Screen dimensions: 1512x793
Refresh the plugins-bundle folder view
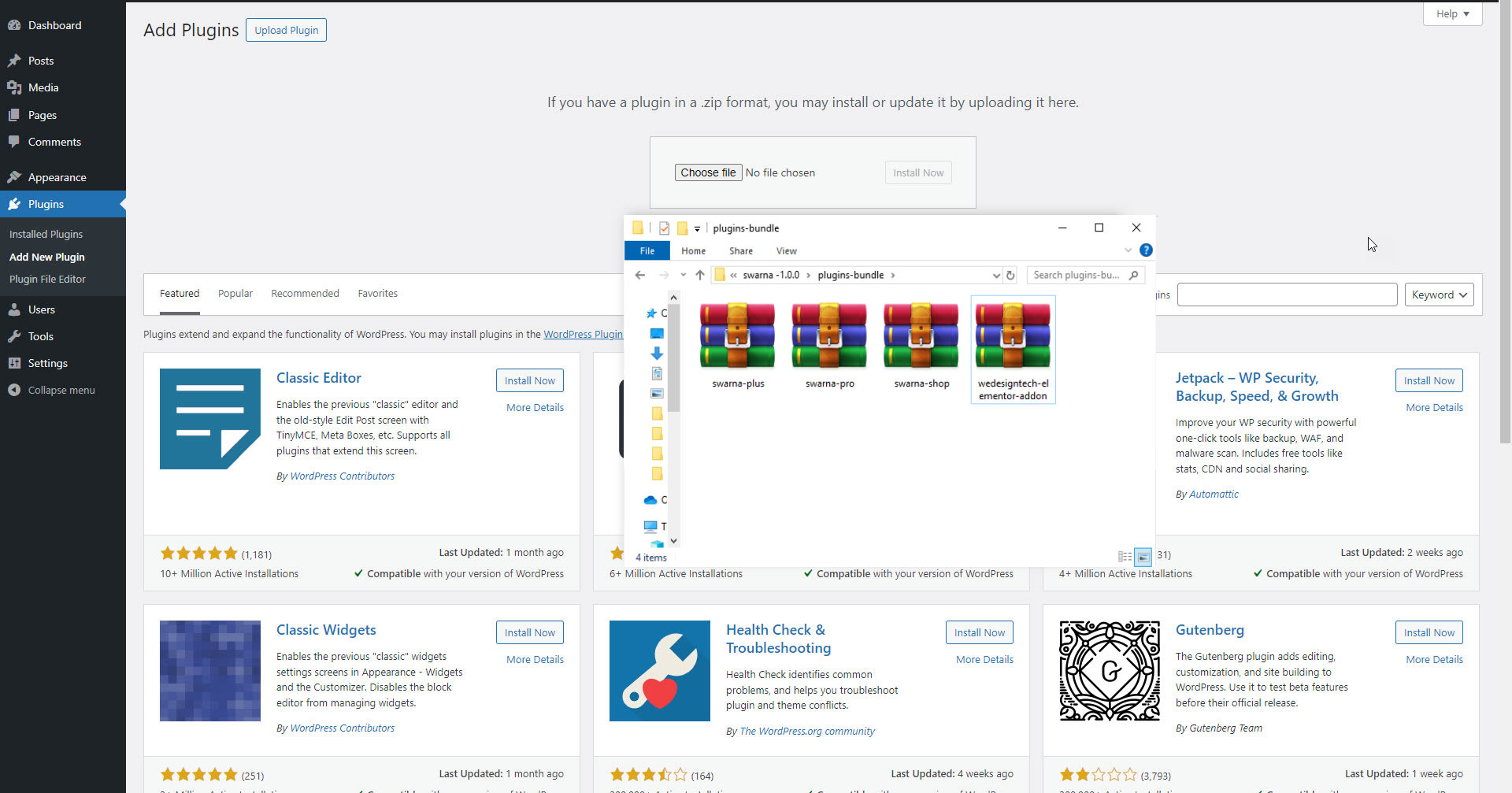(x=1010, y=275)
